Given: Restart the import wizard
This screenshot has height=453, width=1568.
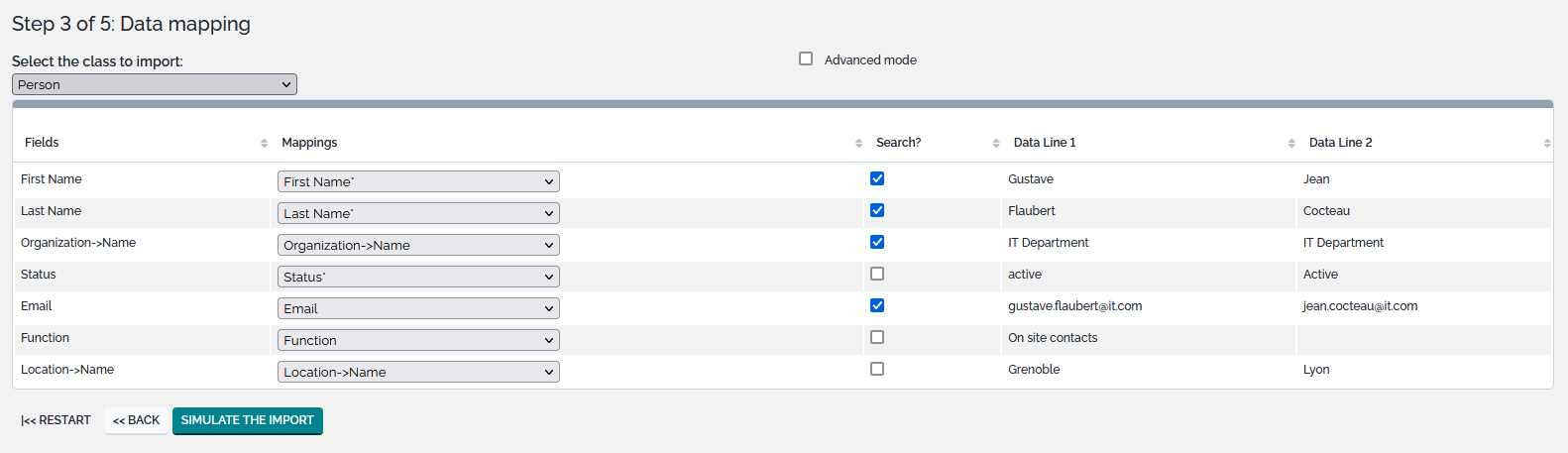Looking at the screenshot, I should [56, 420].
